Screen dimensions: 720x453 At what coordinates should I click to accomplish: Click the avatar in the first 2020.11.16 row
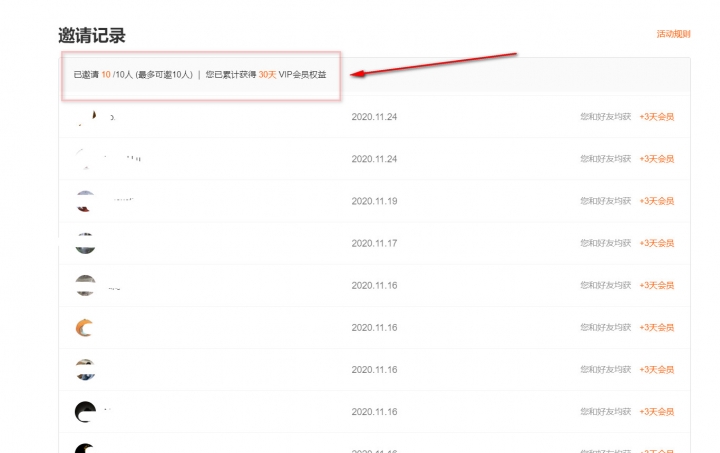(85, 285)
